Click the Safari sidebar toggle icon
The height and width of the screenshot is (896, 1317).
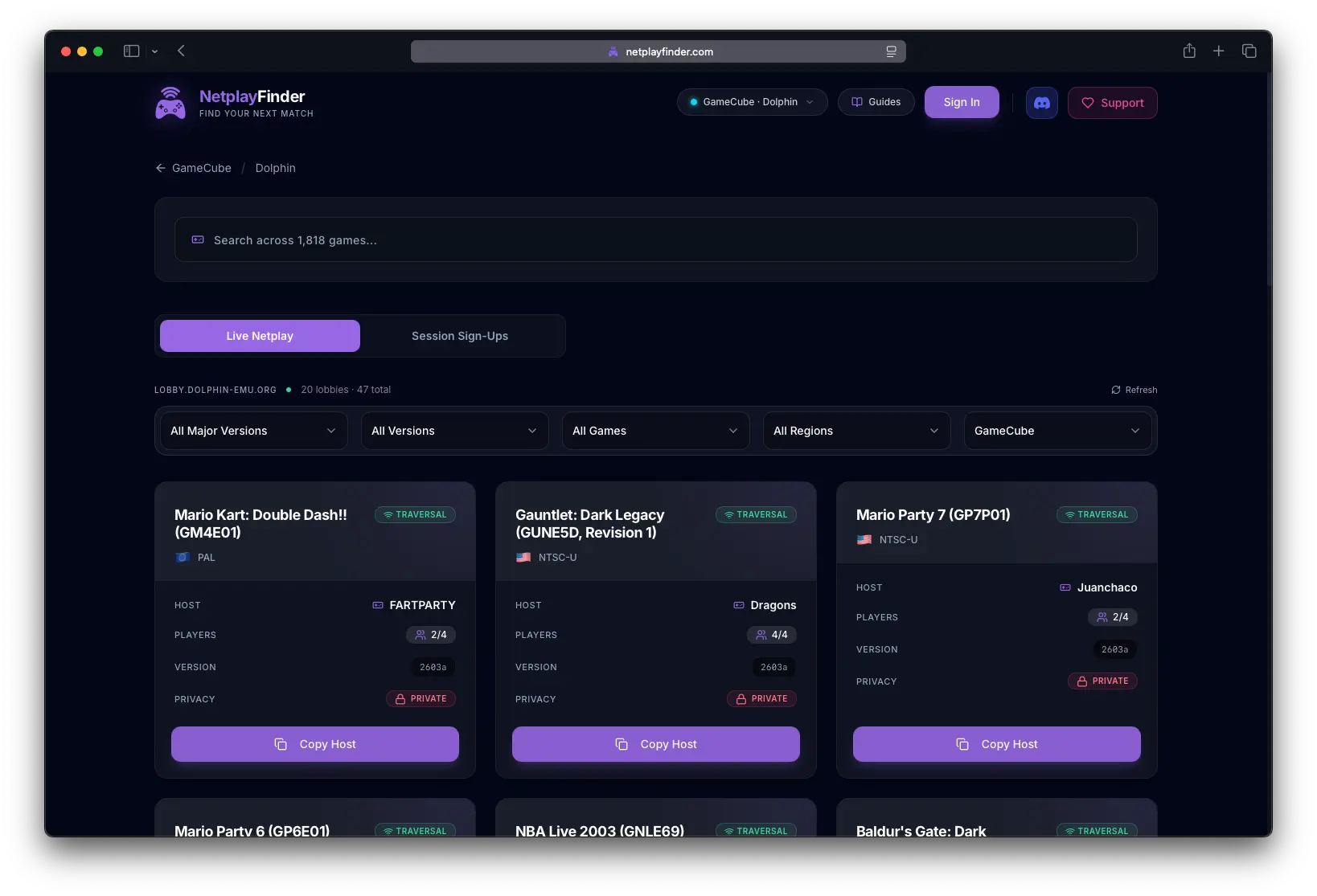click(131, 51)
